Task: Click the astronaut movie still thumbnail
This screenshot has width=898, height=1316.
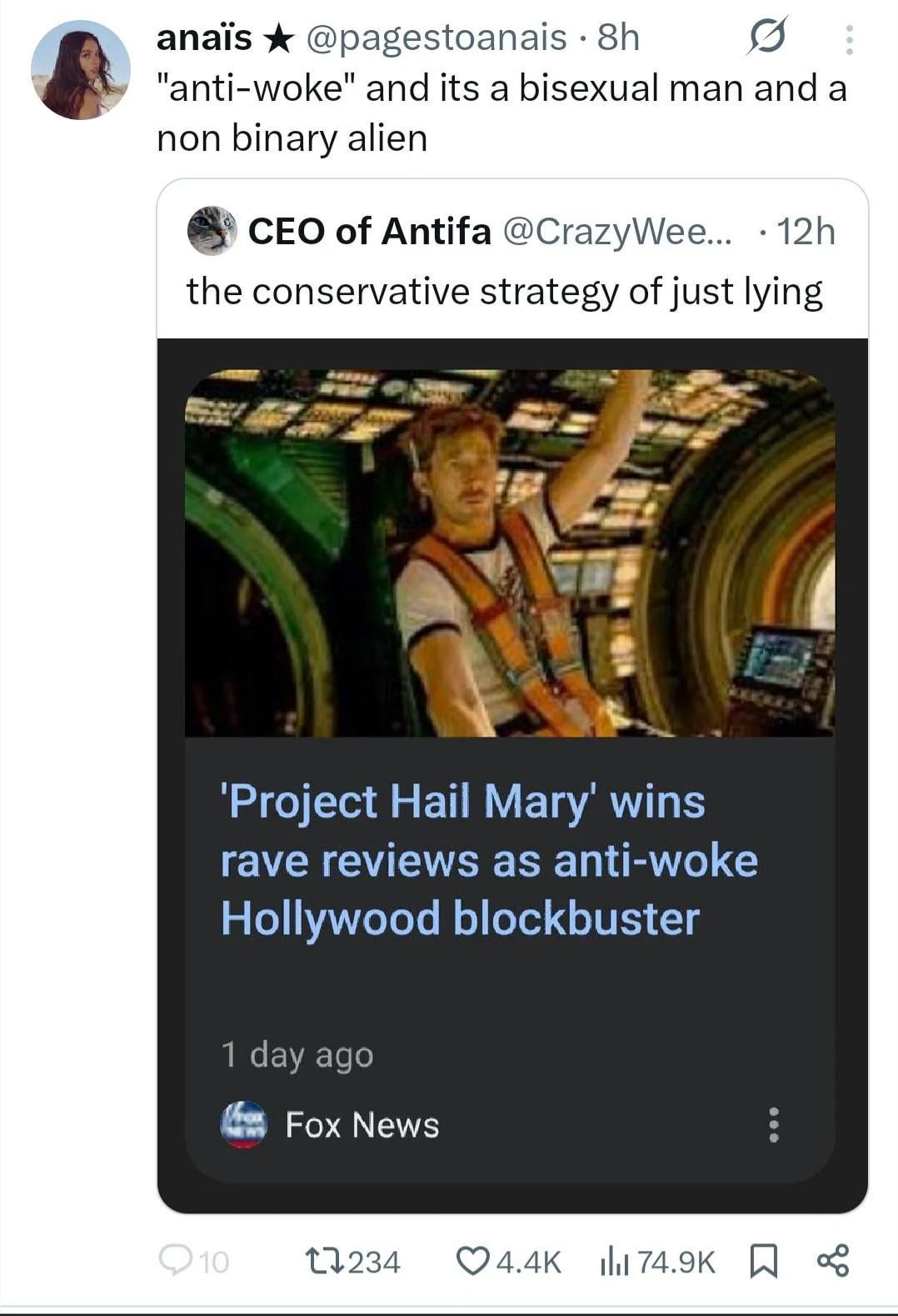Action: point(509,553)
